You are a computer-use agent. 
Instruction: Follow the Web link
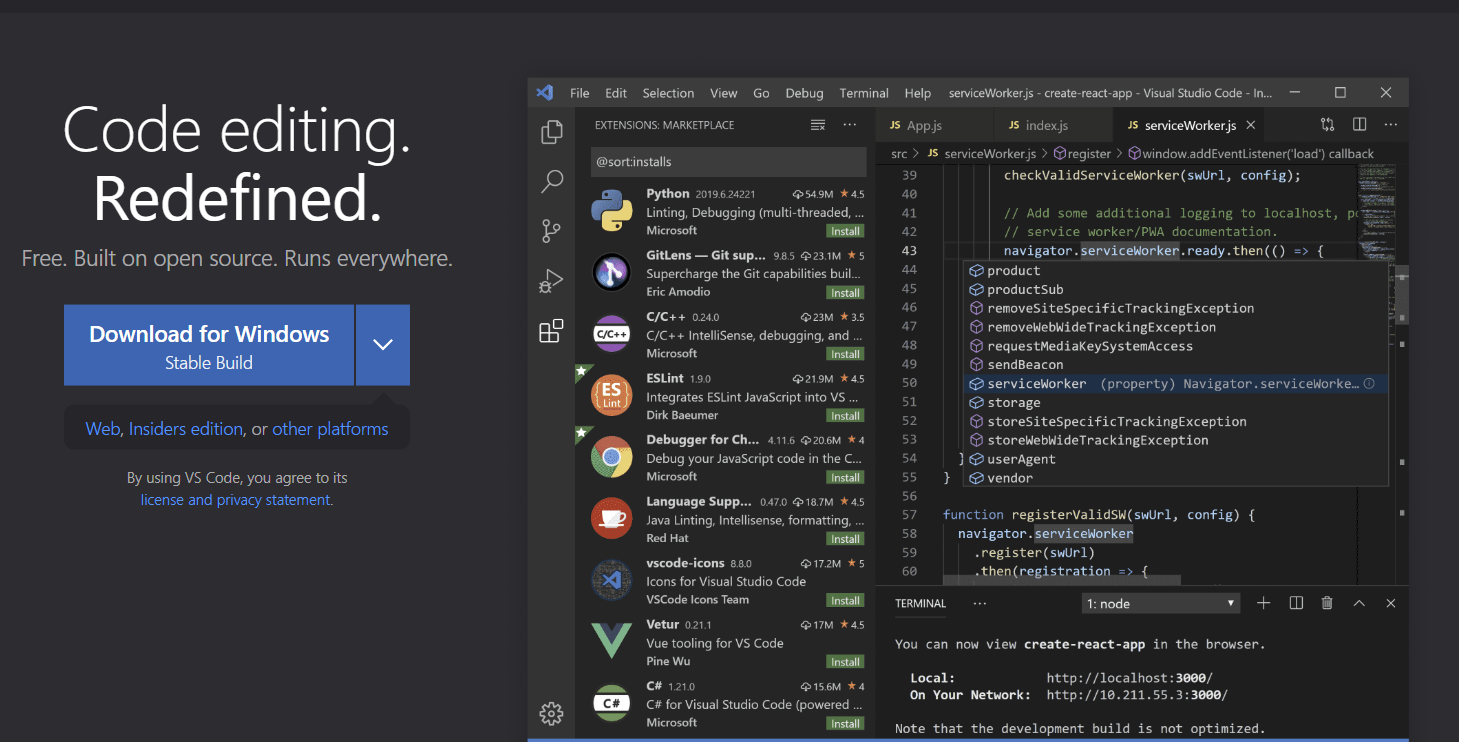[103, 429]
